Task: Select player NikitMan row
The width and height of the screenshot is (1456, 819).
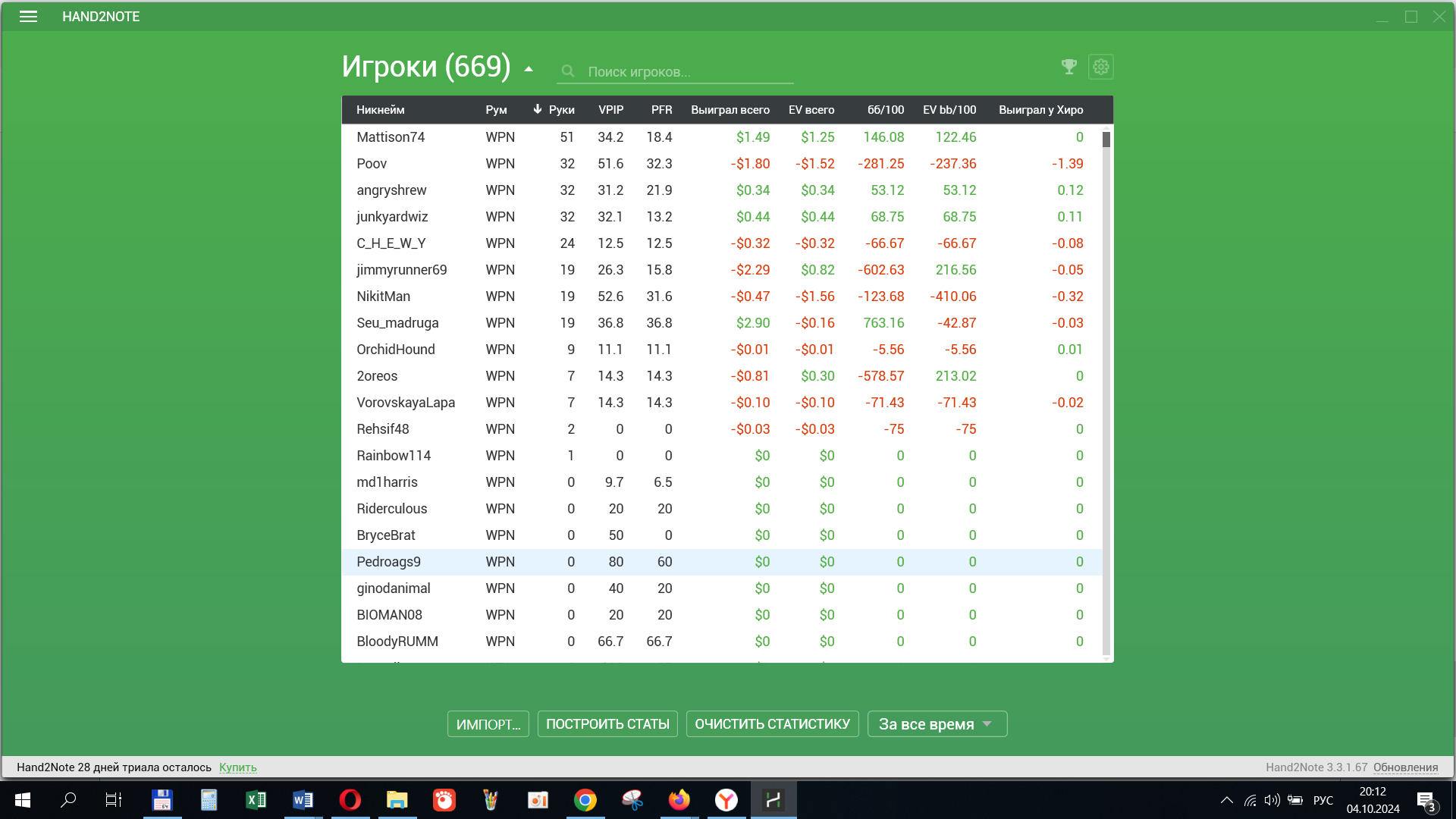Action: click(721, 297)
